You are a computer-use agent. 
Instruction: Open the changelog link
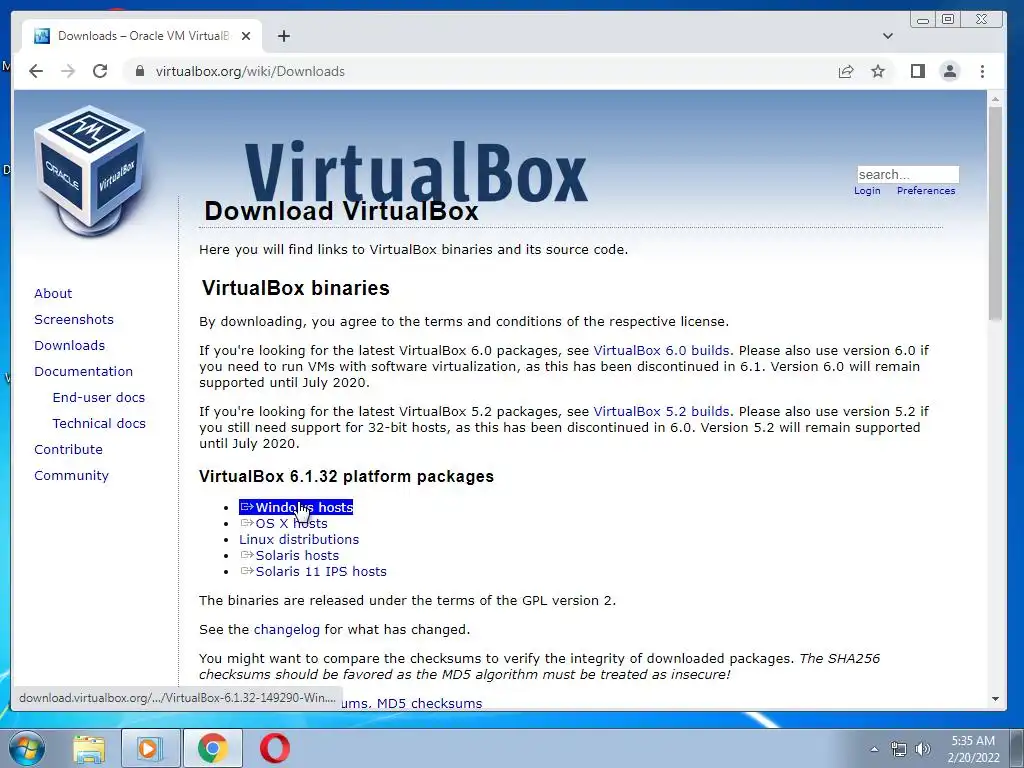[287, 630]
